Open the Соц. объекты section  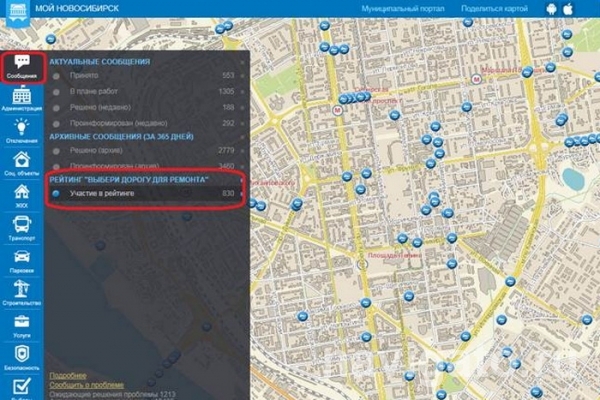pos(21,163)
